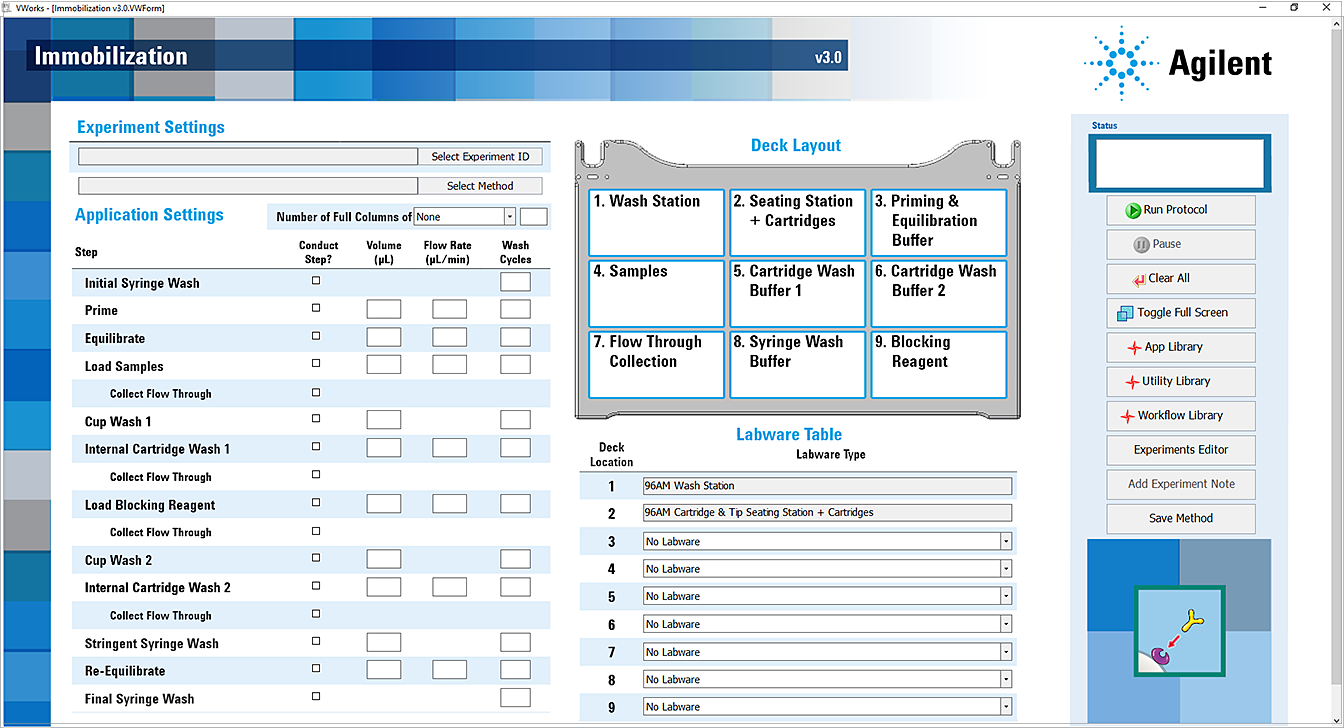Viewport: 1344px width, 728px height.
Task: Tick the Stringent Syringe Wash checkbox
Action: click(x=317, y=641)
